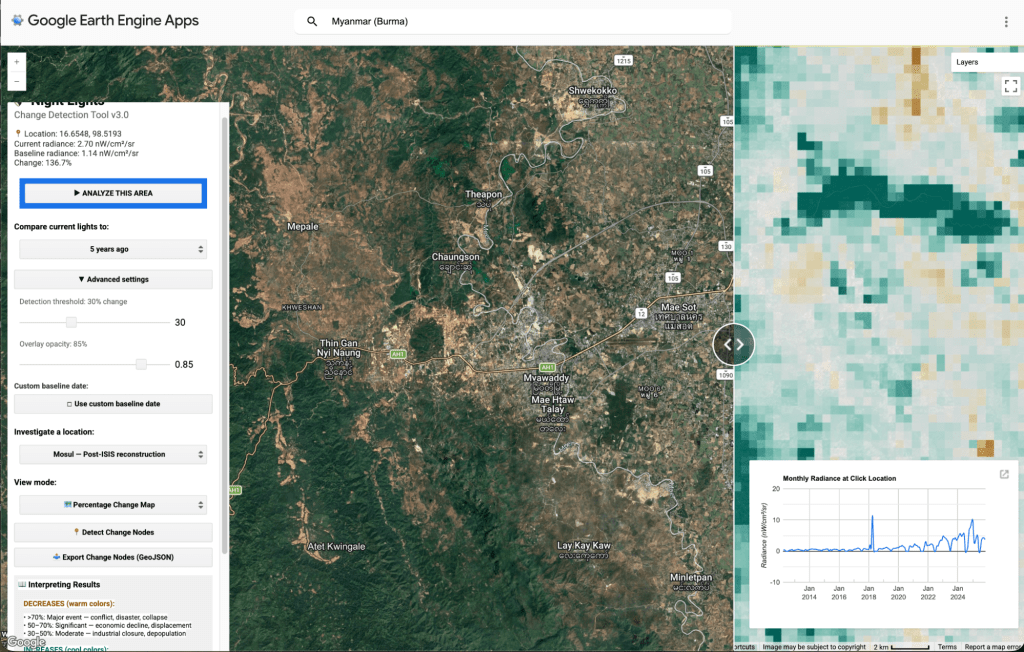Click the Mepale map label
The image size is (1024, 652).
click(x=302, y=227)
